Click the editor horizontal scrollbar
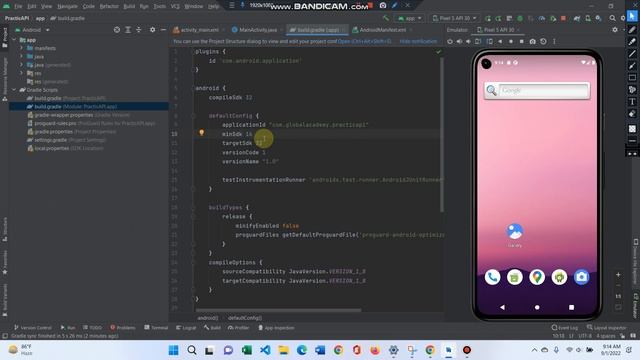The image size is (640, 360). point(278,310)
